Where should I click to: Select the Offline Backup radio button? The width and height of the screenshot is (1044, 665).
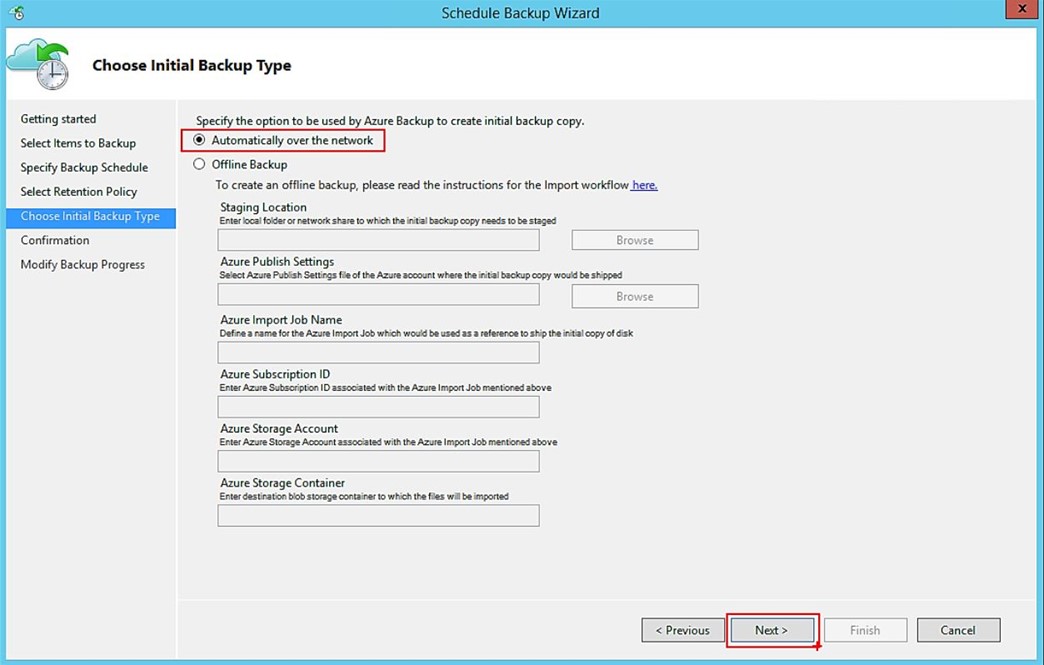coord(199,164)
